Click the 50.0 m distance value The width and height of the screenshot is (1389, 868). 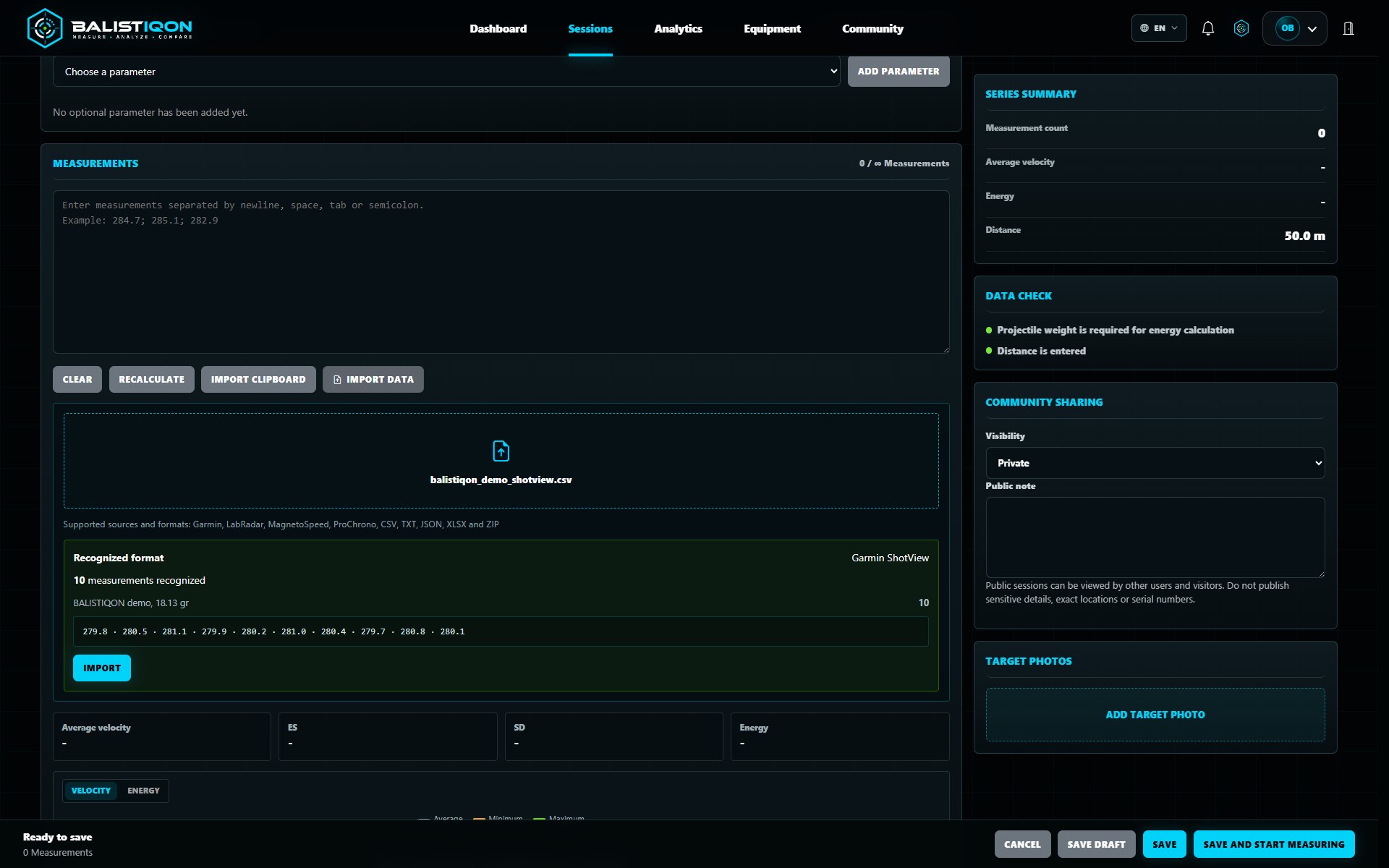(1304, 236)
